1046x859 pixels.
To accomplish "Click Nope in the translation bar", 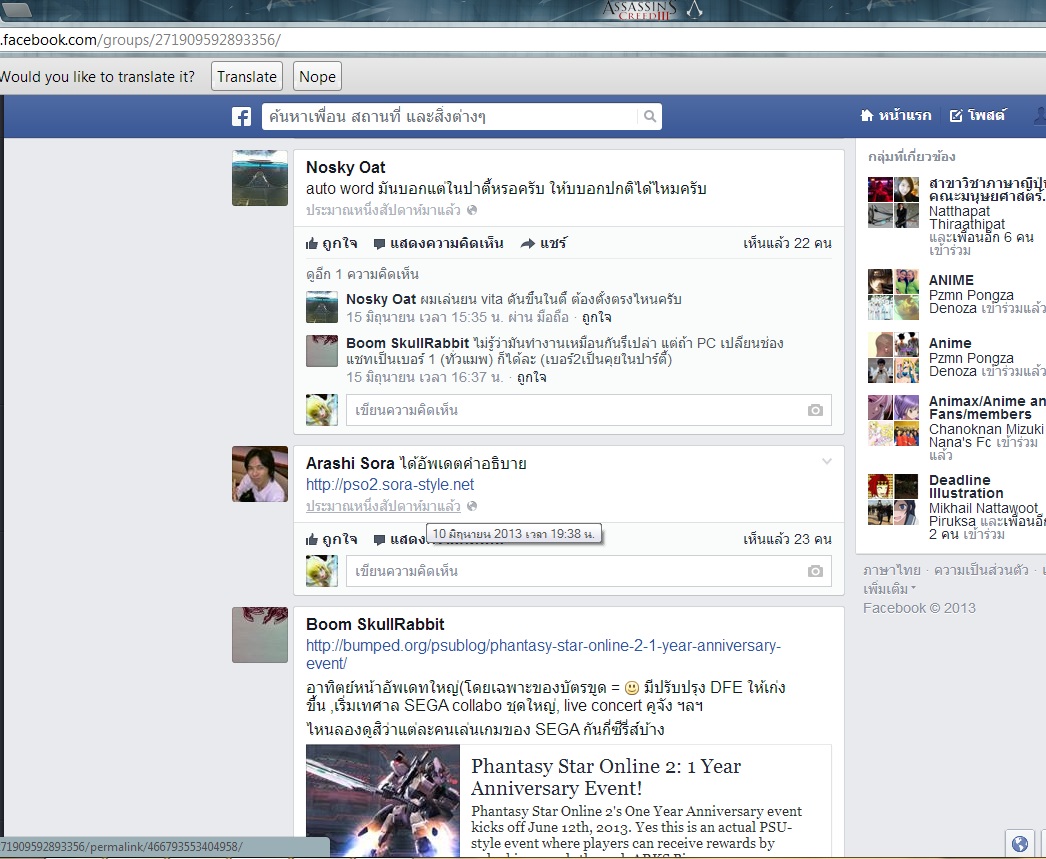I will point(318,77).
